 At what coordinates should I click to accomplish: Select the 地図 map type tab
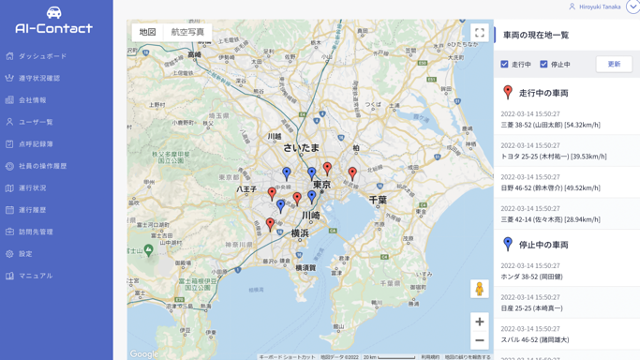pyautogui.click(x=147, y=32)
